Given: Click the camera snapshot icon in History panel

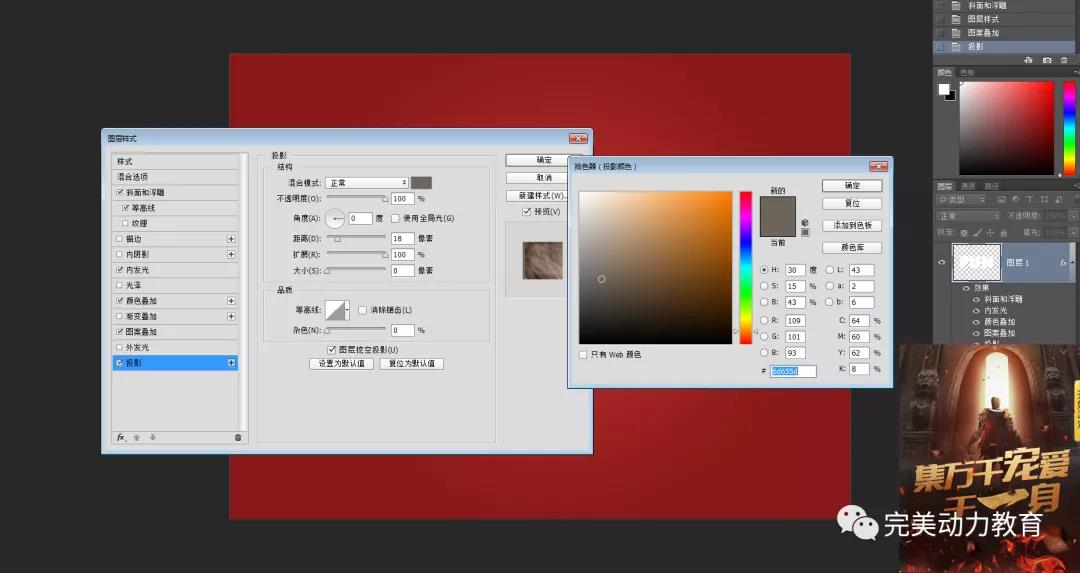Looking at the screenshot, I should tap(1047, 60).
